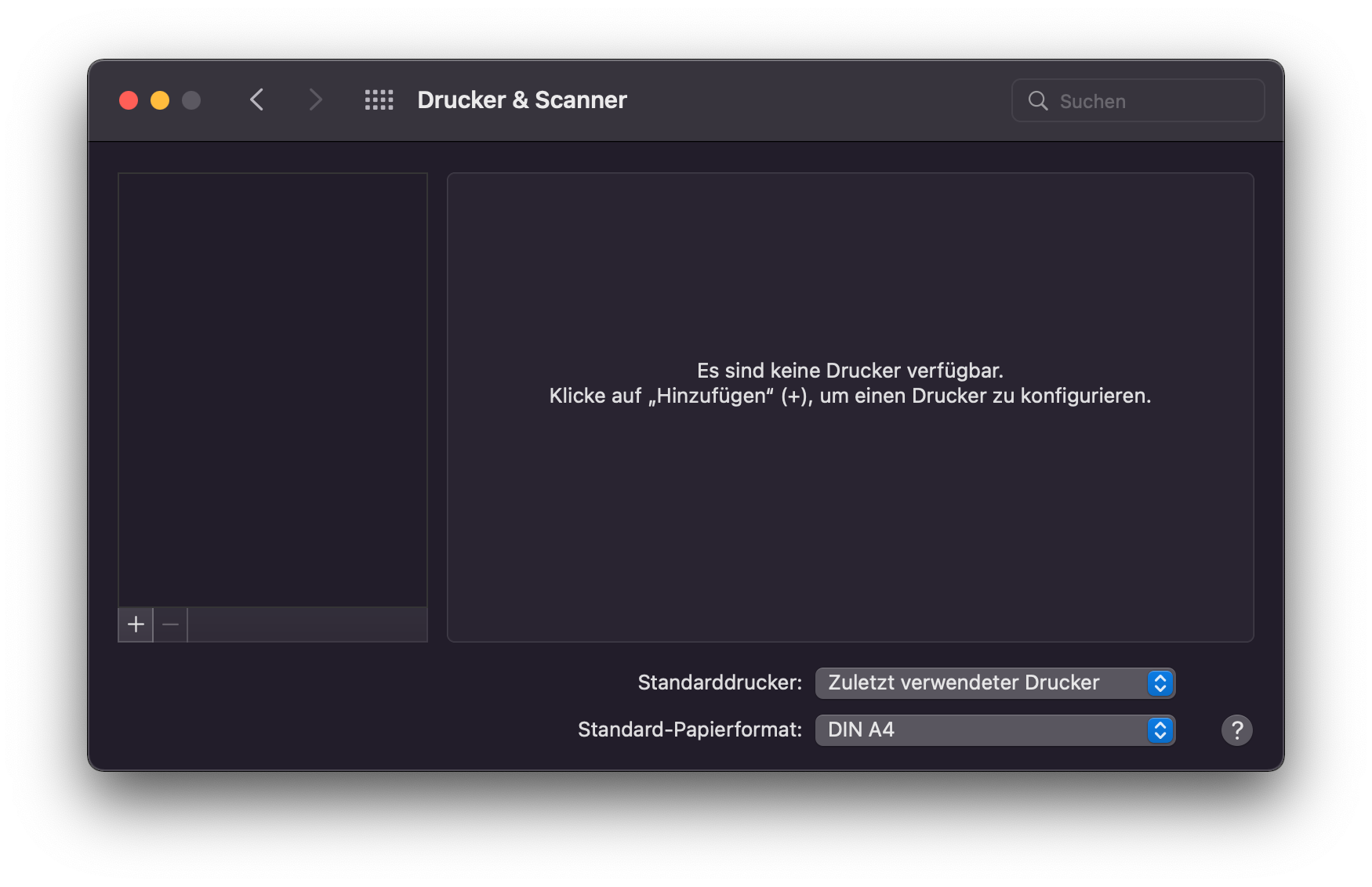Click the back navigation arrow
Screen dimensions: 1372x887
tap(256, 100)
